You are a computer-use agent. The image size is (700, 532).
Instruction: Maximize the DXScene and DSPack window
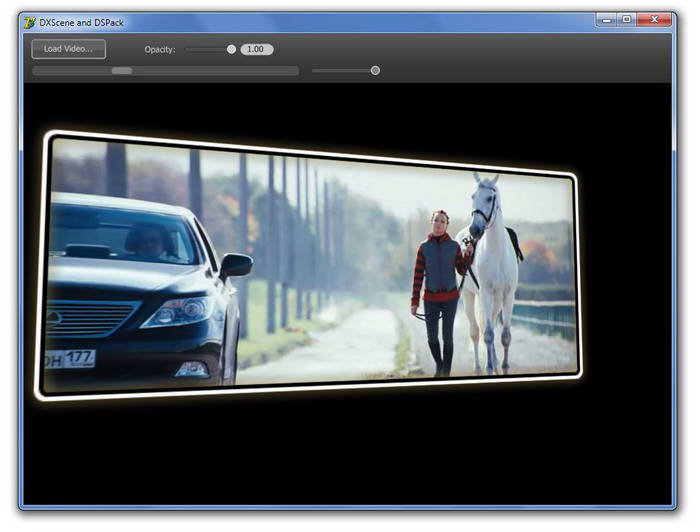coord(627,19)
